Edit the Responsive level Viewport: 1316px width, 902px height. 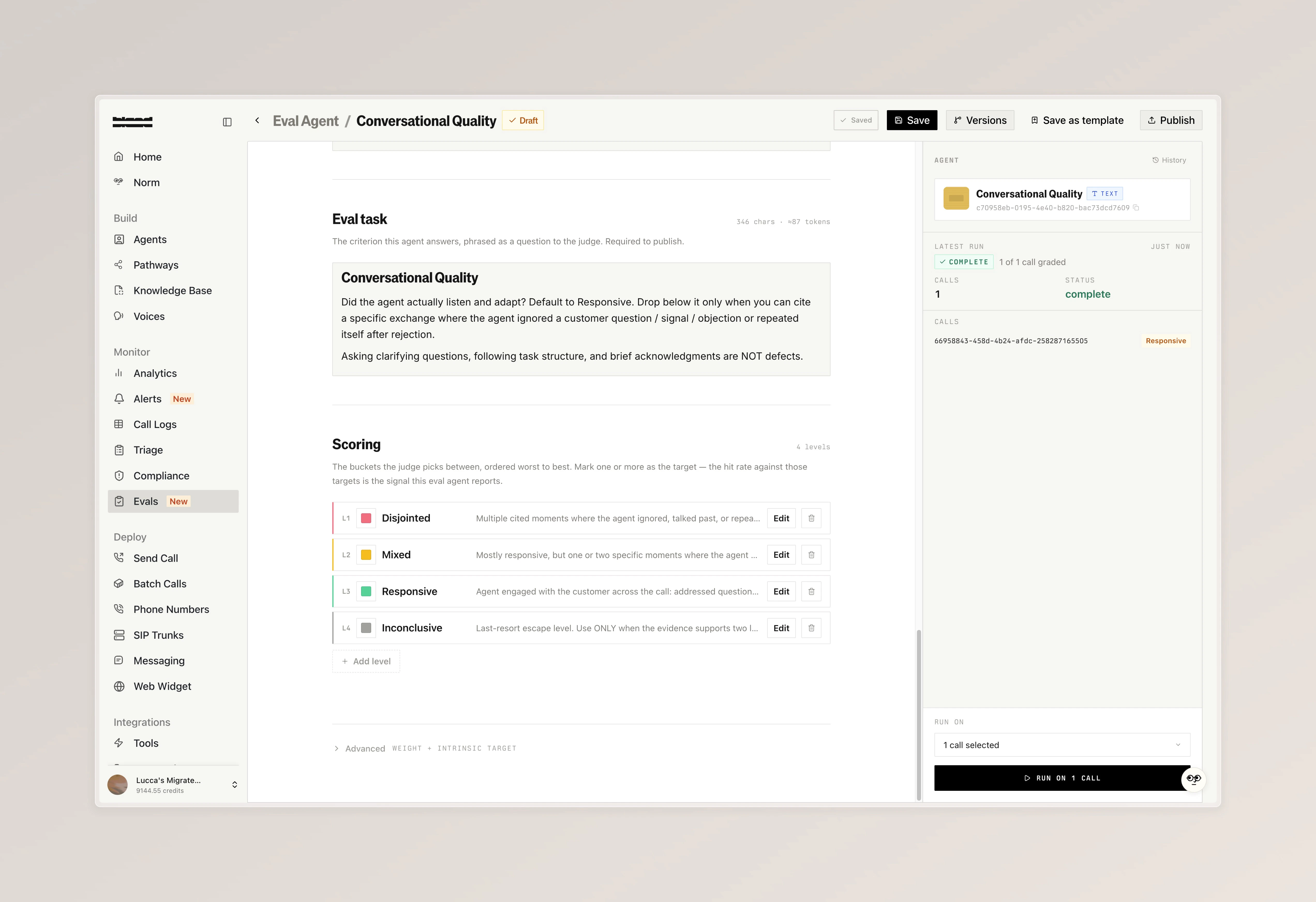[x=781, y=591]
